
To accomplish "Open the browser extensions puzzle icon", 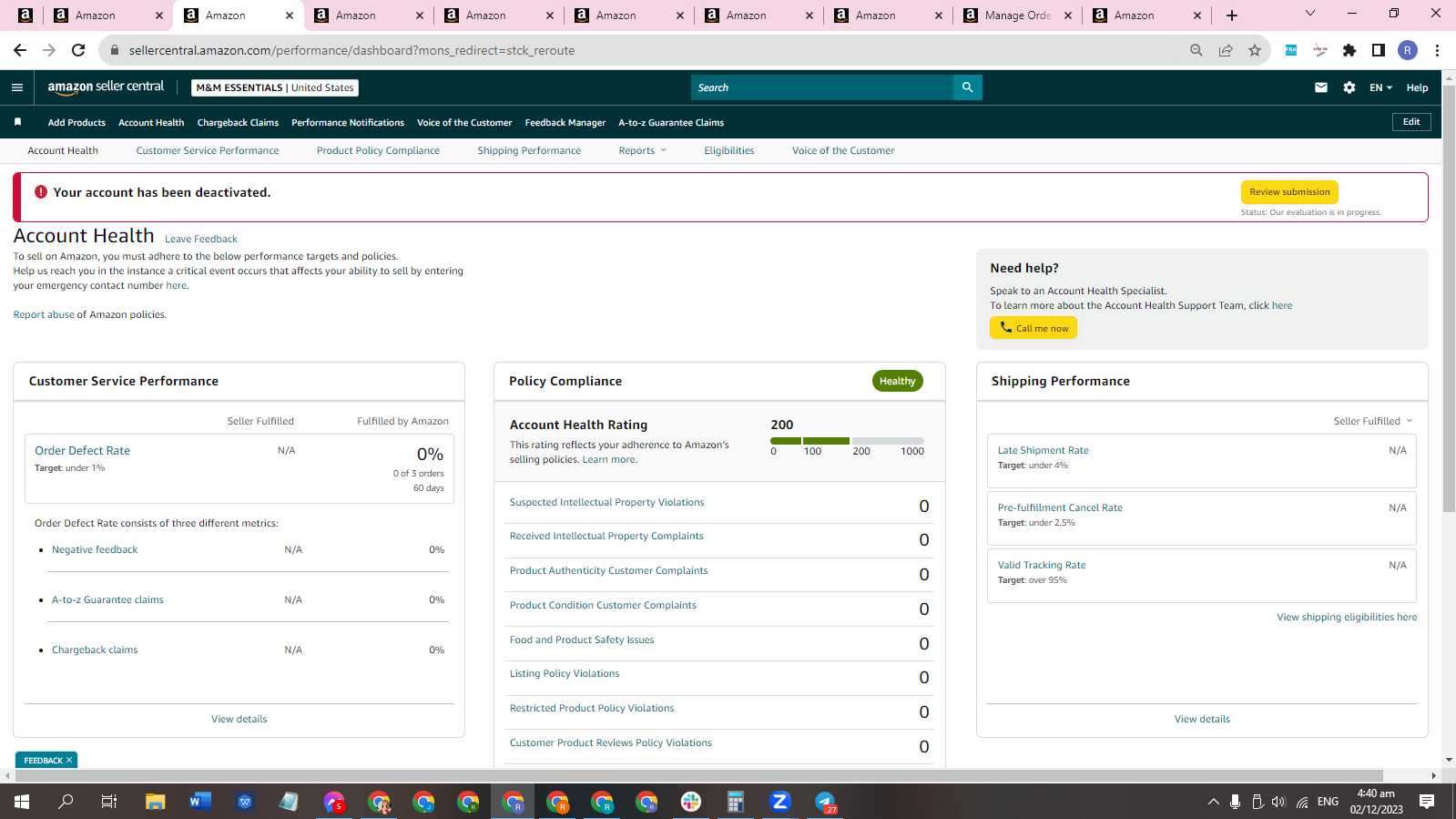I will coord(1349,50).
